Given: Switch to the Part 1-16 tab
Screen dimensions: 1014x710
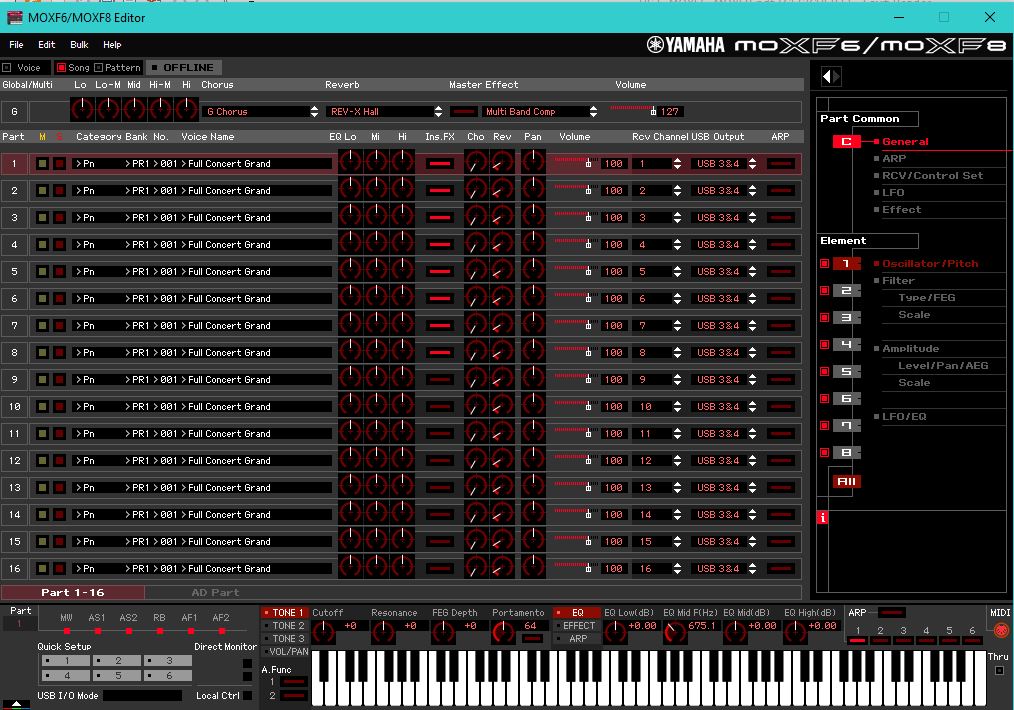Looking at the screenshot, I should click(x=72, y=592).
